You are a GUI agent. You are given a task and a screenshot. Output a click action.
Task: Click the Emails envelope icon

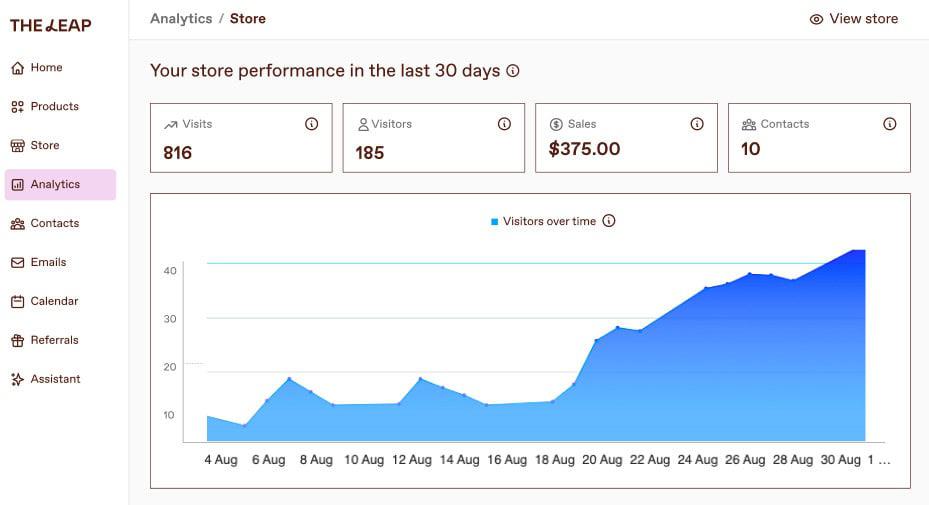coord(17,263)
